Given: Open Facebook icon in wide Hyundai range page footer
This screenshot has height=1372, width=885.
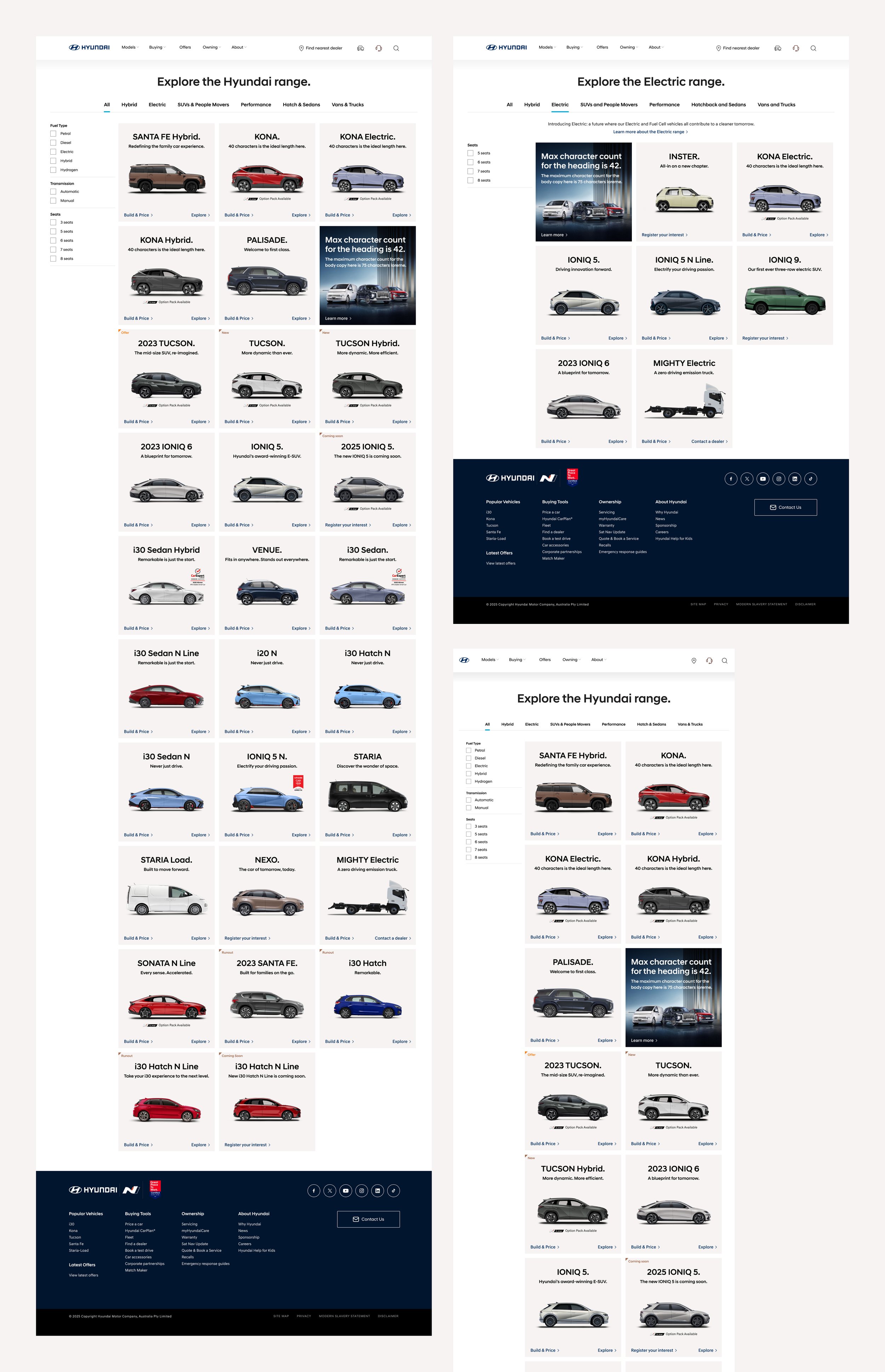Looking at the screenshot, I should coord(314,1190).
